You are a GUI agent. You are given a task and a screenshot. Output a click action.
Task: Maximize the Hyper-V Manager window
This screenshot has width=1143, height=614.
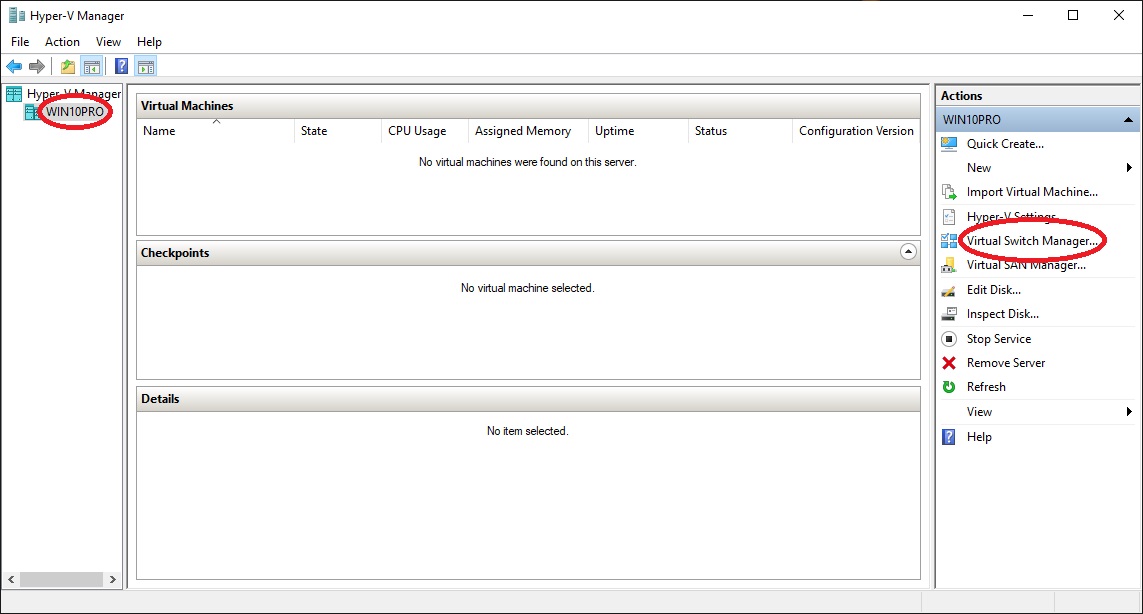[1073, 15]
